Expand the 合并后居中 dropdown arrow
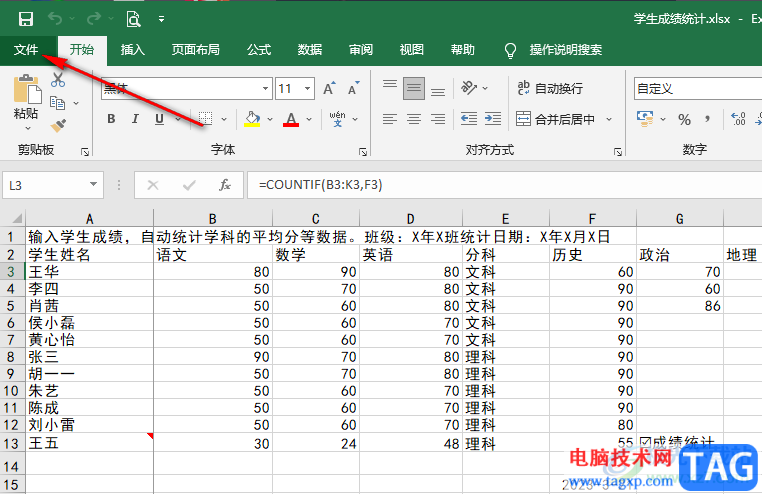This screenshot has width=762, height=494. click(609, 119)
